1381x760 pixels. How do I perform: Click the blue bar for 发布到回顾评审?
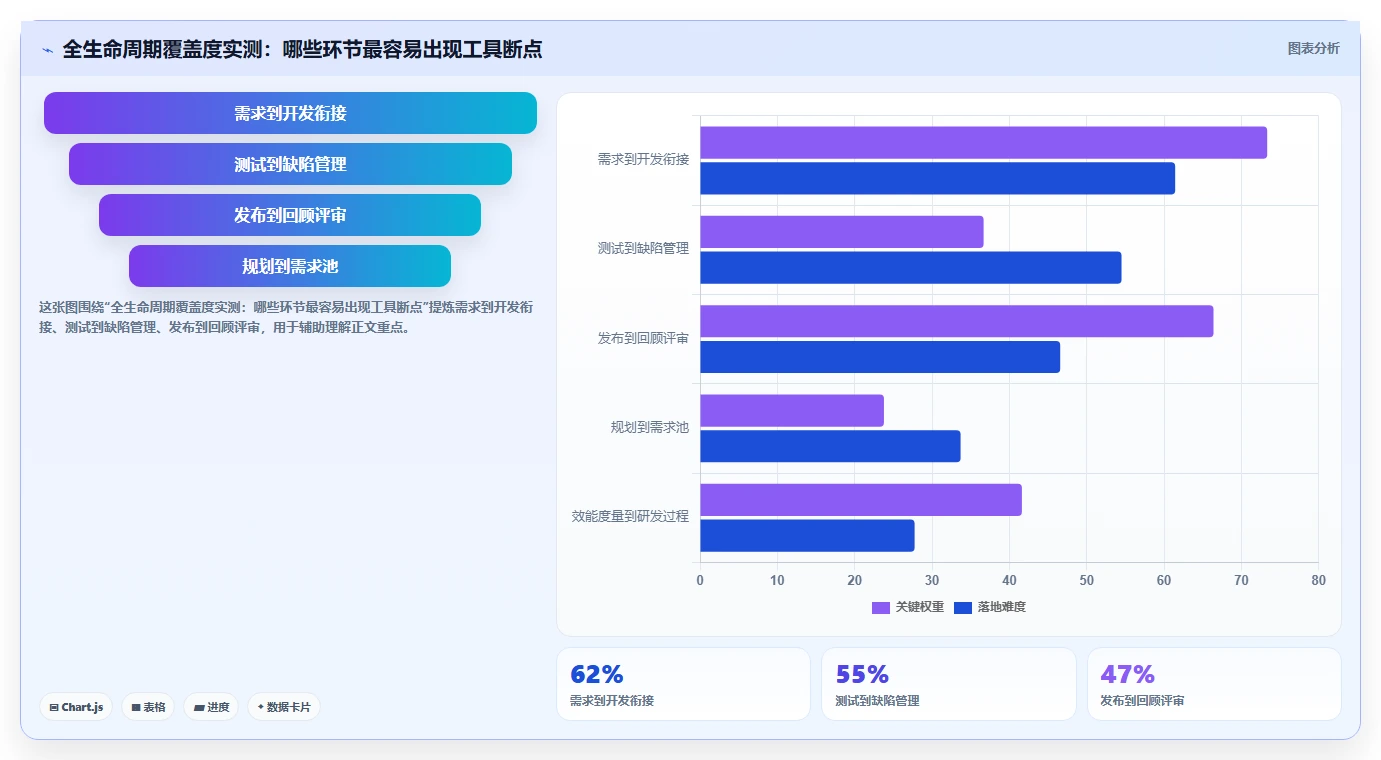(x=880, y=357)
